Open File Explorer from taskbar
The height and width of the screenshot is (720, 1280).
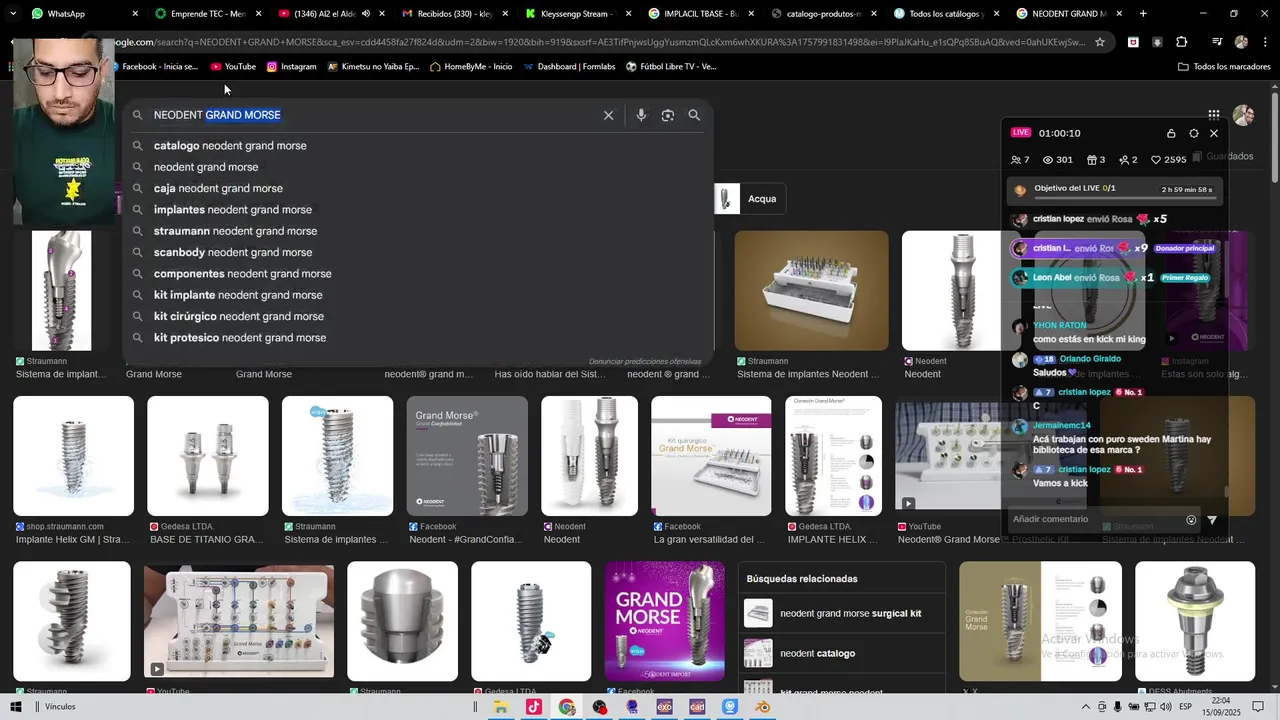501,707
